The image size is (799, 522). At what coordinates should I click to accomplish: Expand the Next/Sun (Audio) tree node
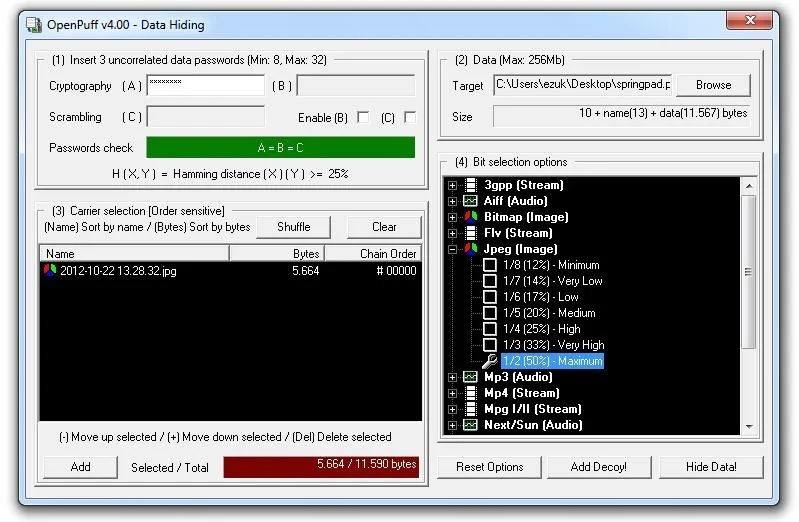(x=452, y=425)
